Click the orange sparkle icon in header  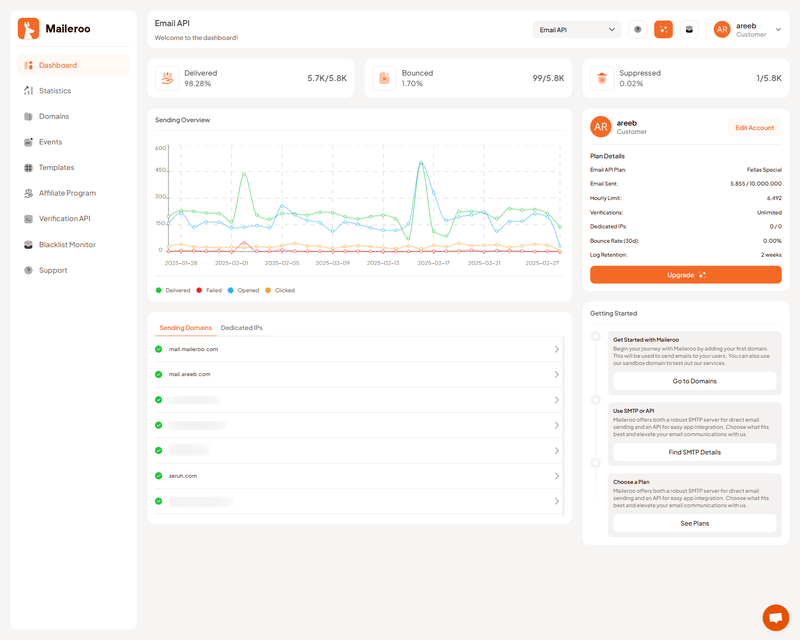[x=663, y=30]
